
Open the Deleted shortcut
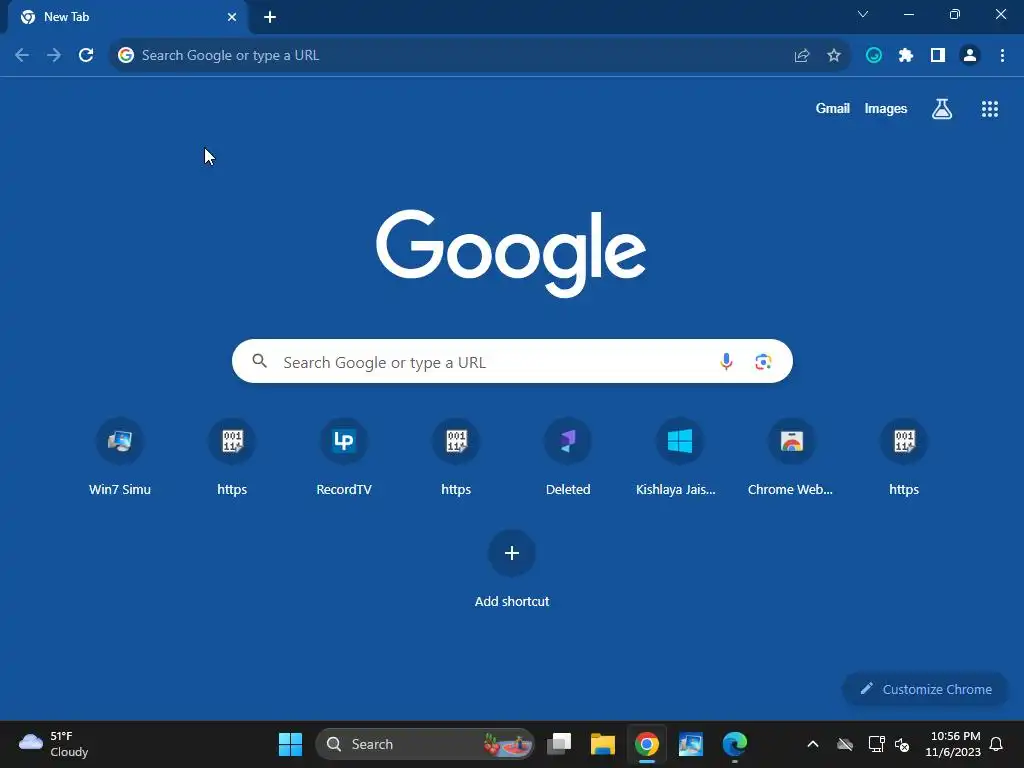pos(568,458)
